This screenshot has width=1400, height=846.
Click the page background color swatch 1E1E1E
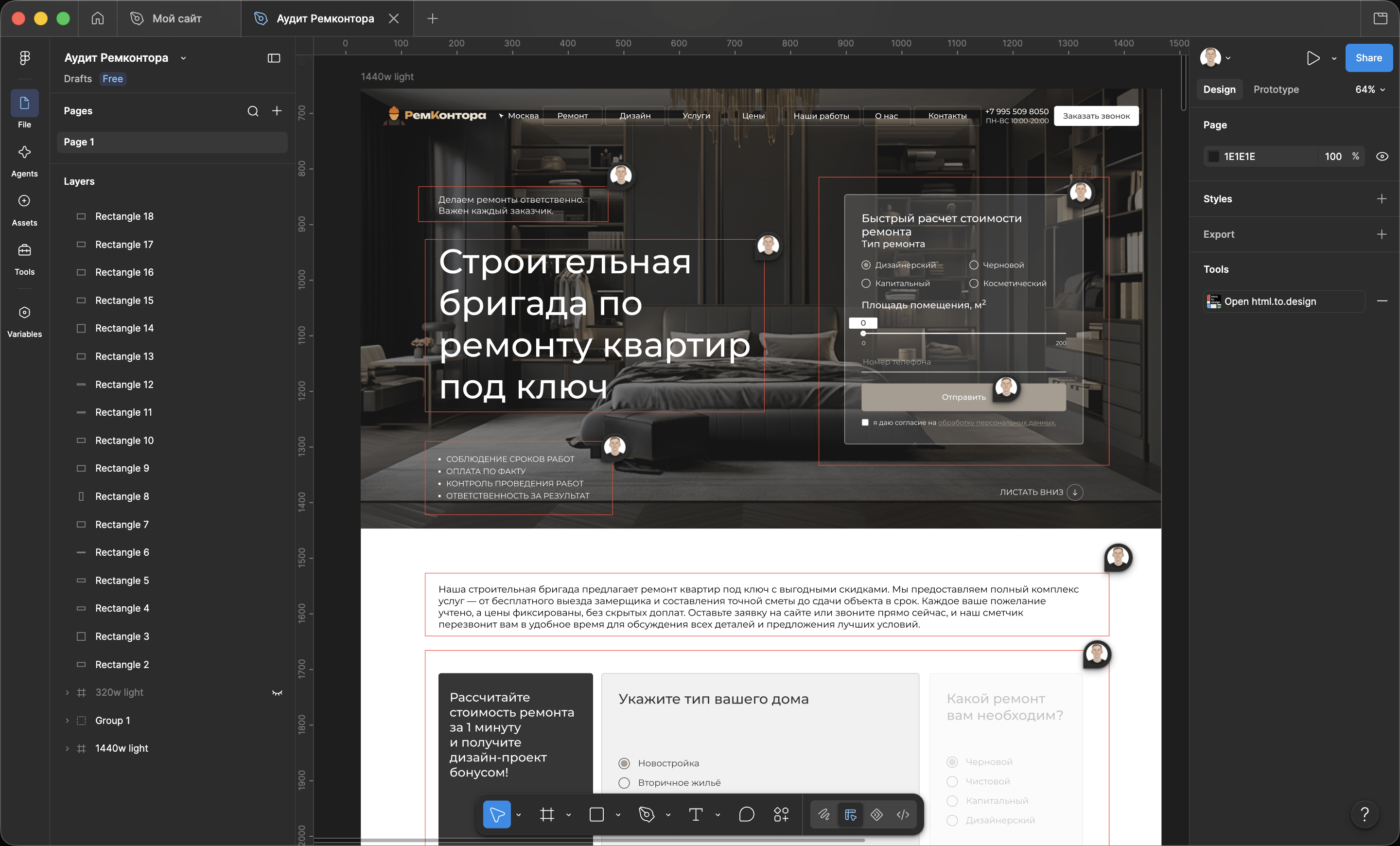coord(1213,156)
